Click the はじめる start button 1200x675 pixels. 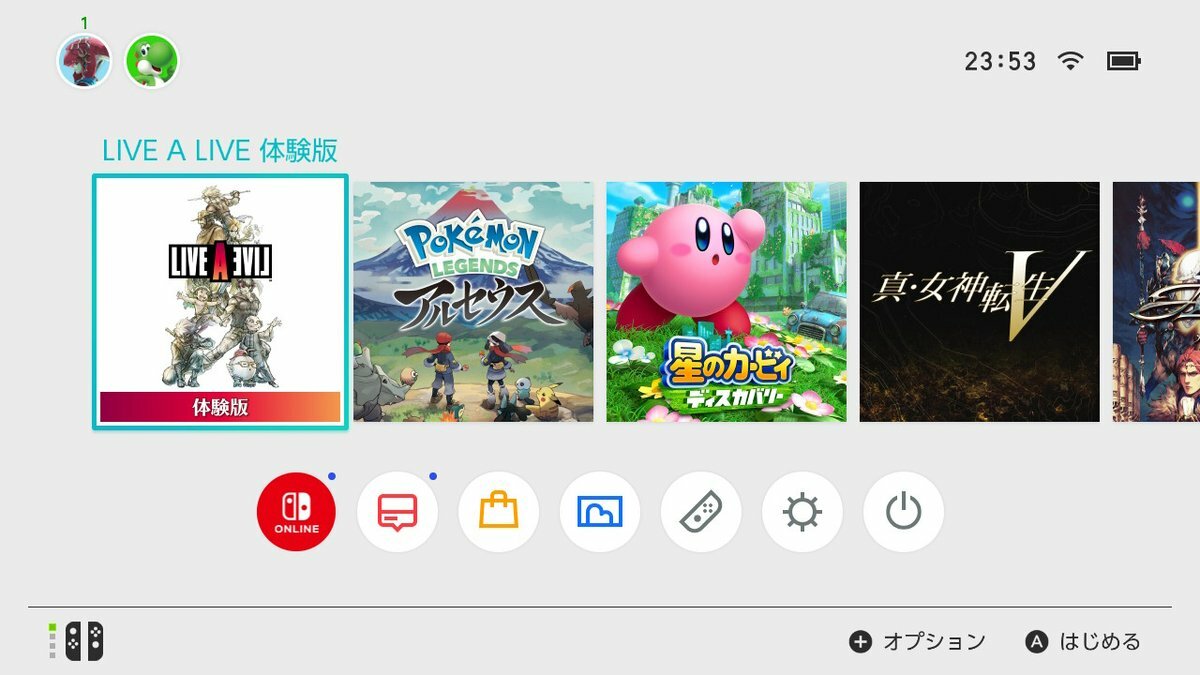1083,642
